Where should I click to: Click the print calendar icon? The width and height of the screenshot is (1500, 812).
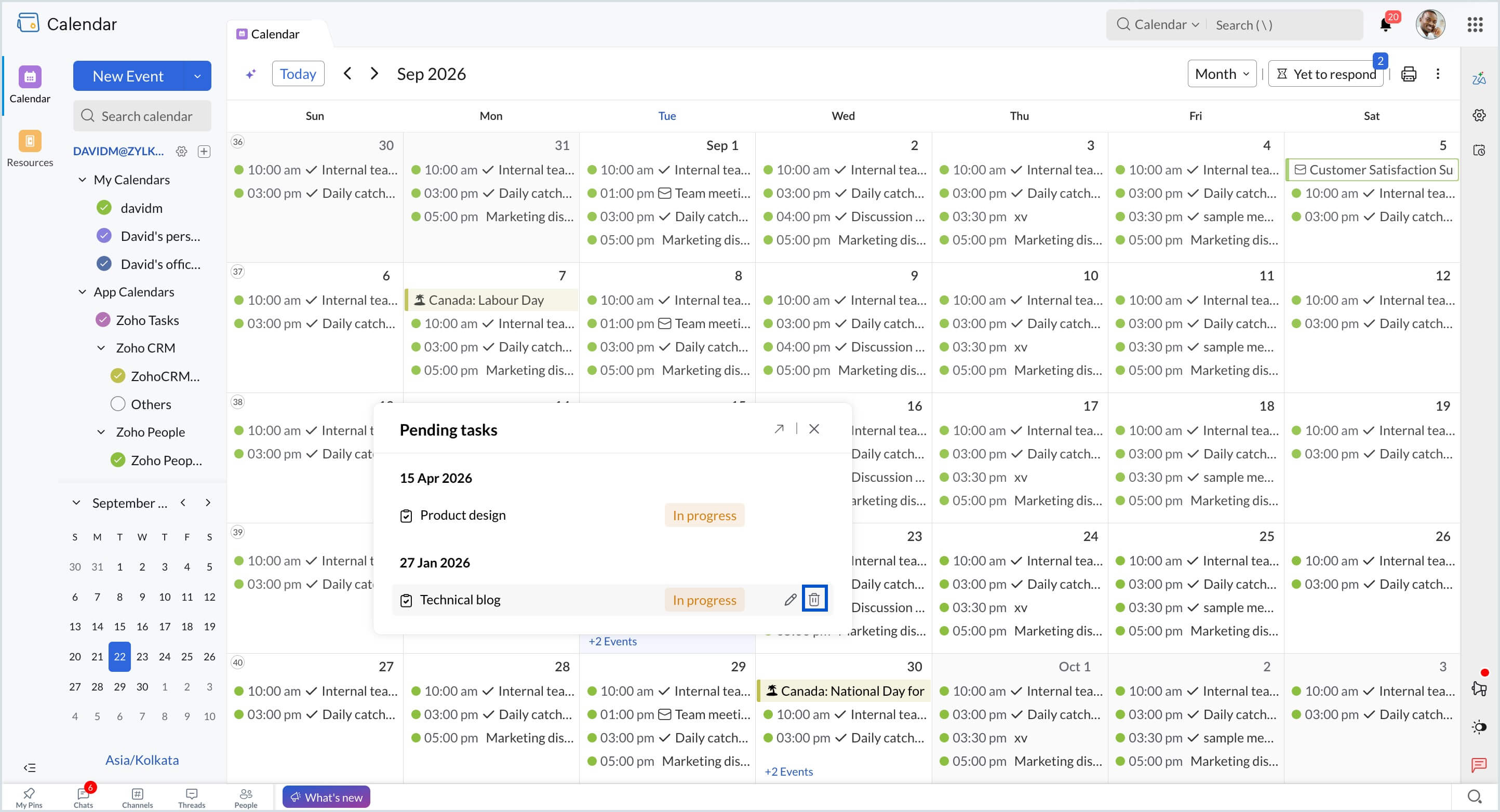tap(1408, 74)
